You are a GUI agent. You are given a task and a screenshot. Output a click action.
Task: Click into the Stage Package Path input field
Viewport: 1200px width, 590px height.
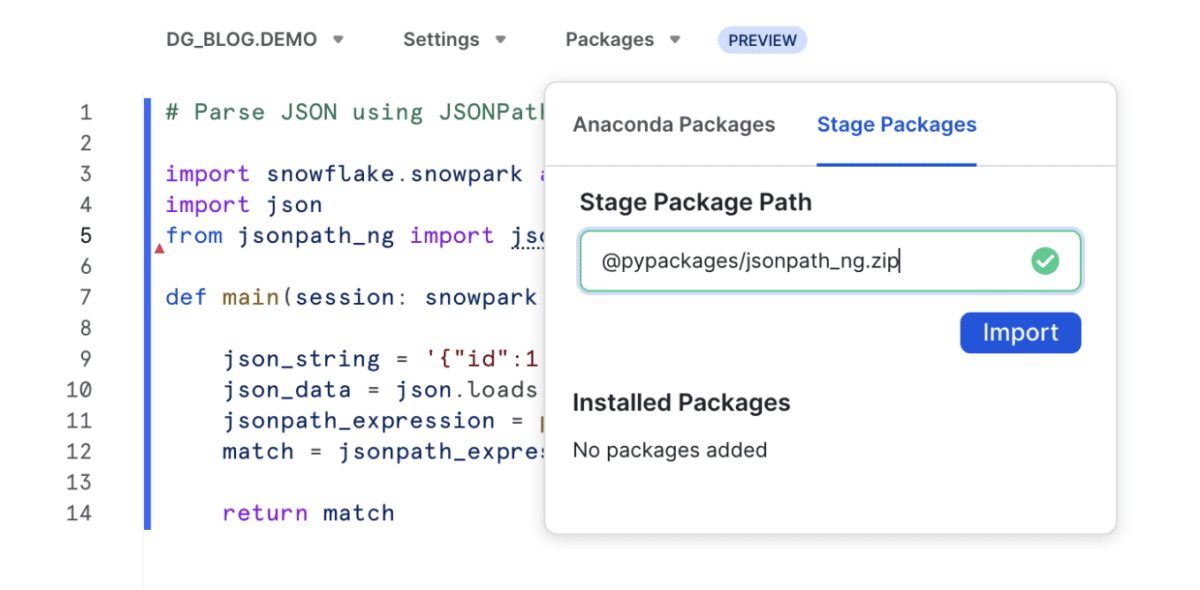point(830,262)
